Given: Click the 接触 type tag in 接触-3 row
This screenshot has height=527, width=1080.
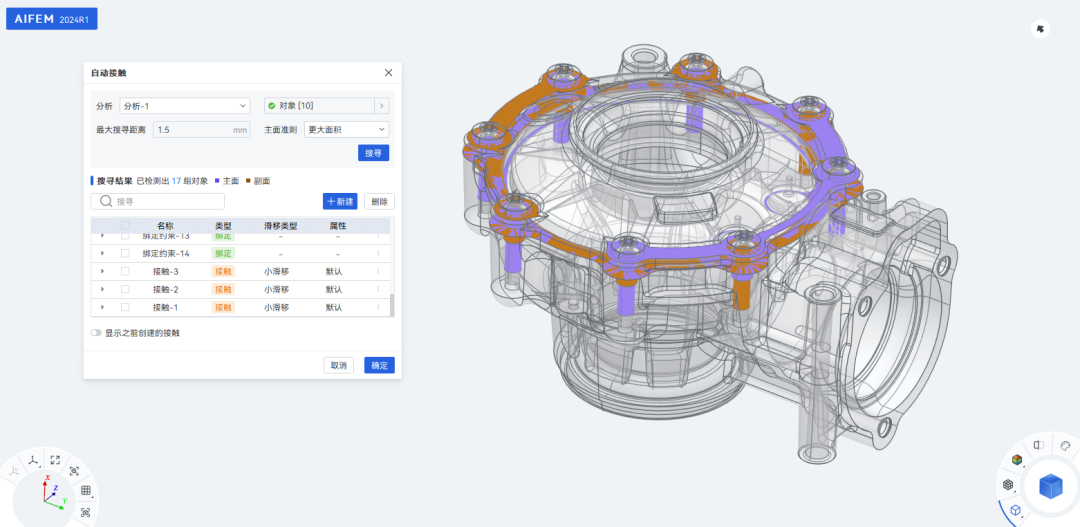Looking at the screenshot, I should coord(223,271).
